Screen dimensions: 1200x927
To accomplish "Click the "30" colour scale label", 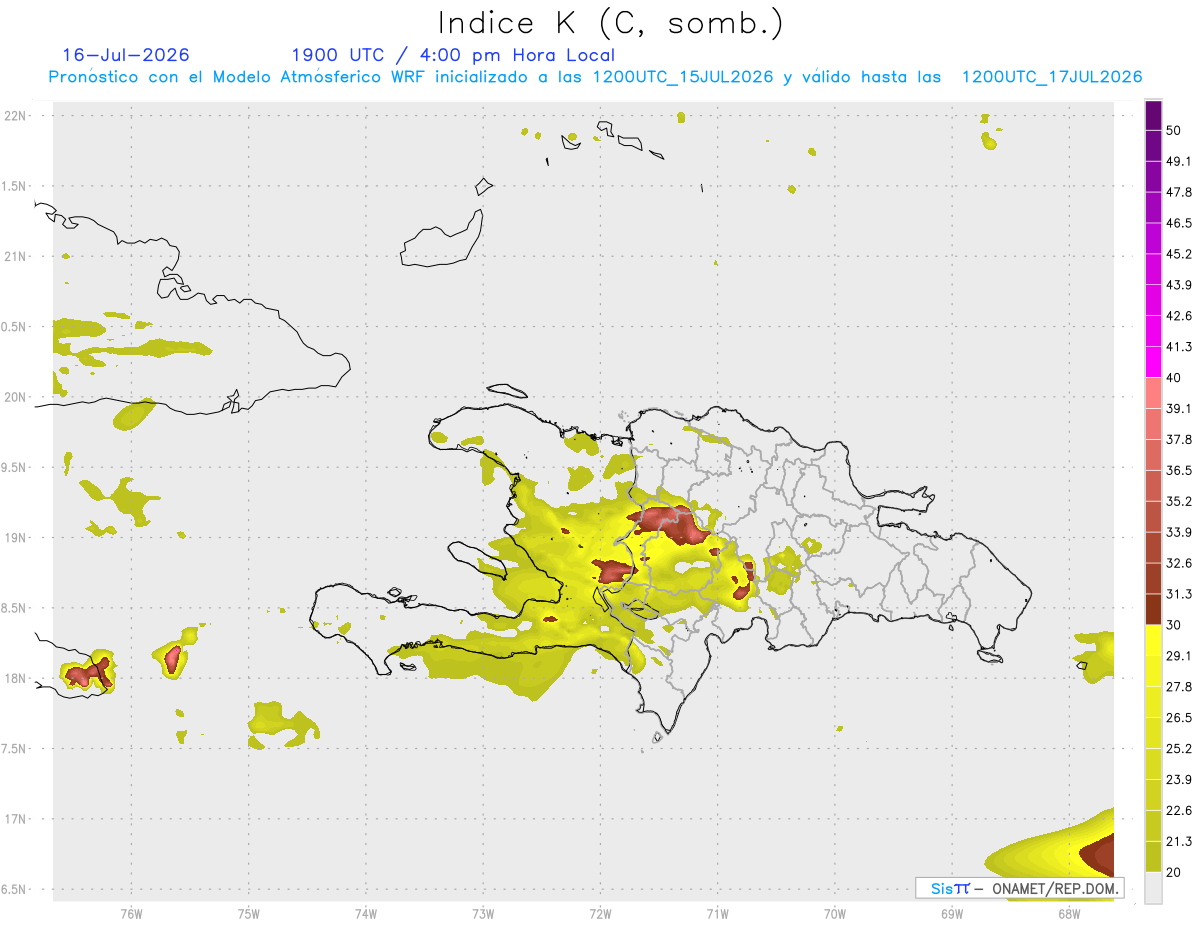I will (x=1173, y=625).
